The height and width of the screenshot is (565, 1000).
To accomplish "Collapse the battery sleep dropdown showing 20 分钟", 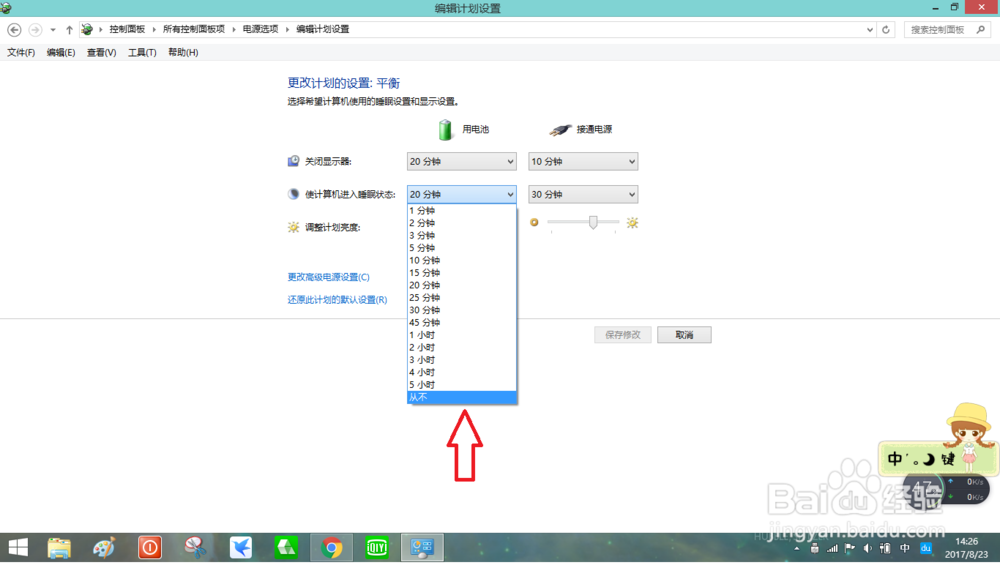I will point(461,194).
